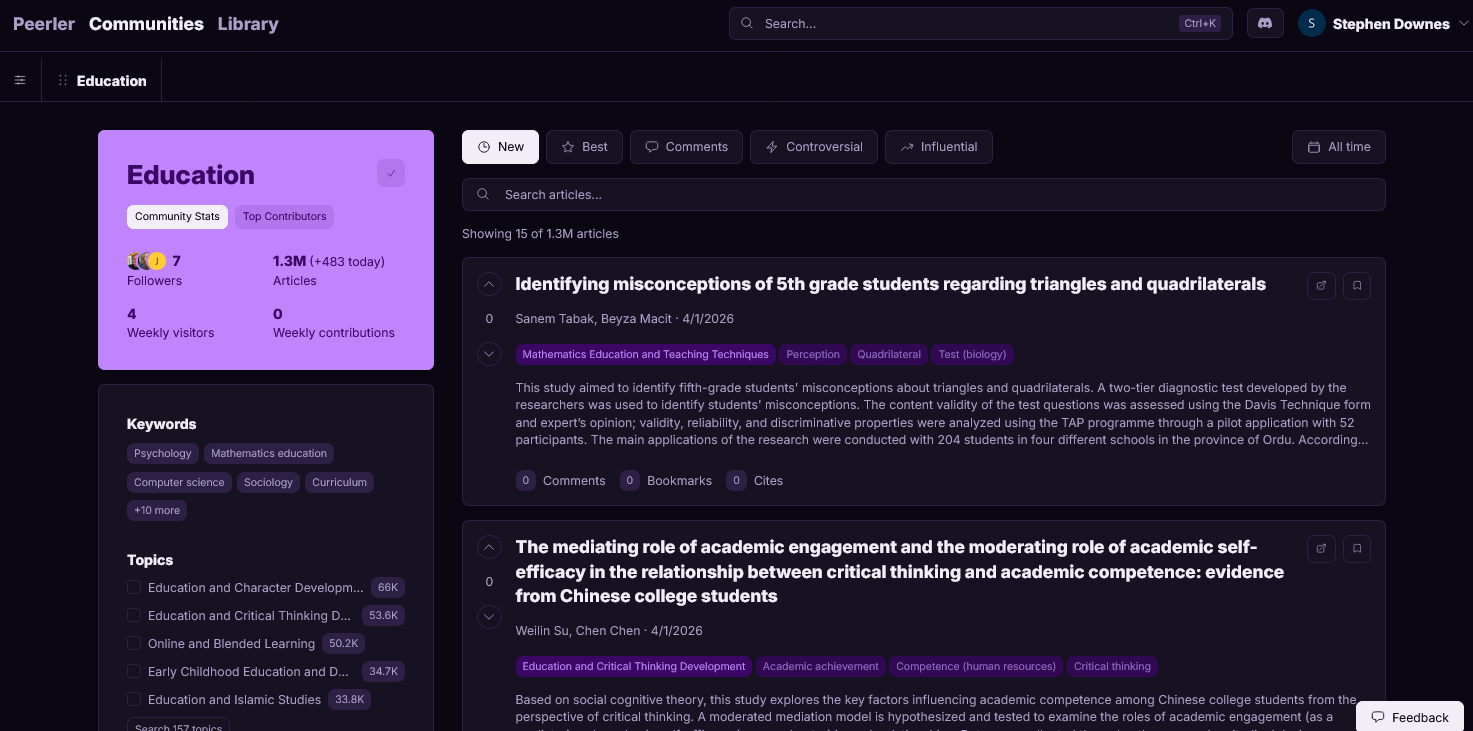Bookmark the triangles and quadrilaterals article

pyautogui.click(x=1356, y=286)
